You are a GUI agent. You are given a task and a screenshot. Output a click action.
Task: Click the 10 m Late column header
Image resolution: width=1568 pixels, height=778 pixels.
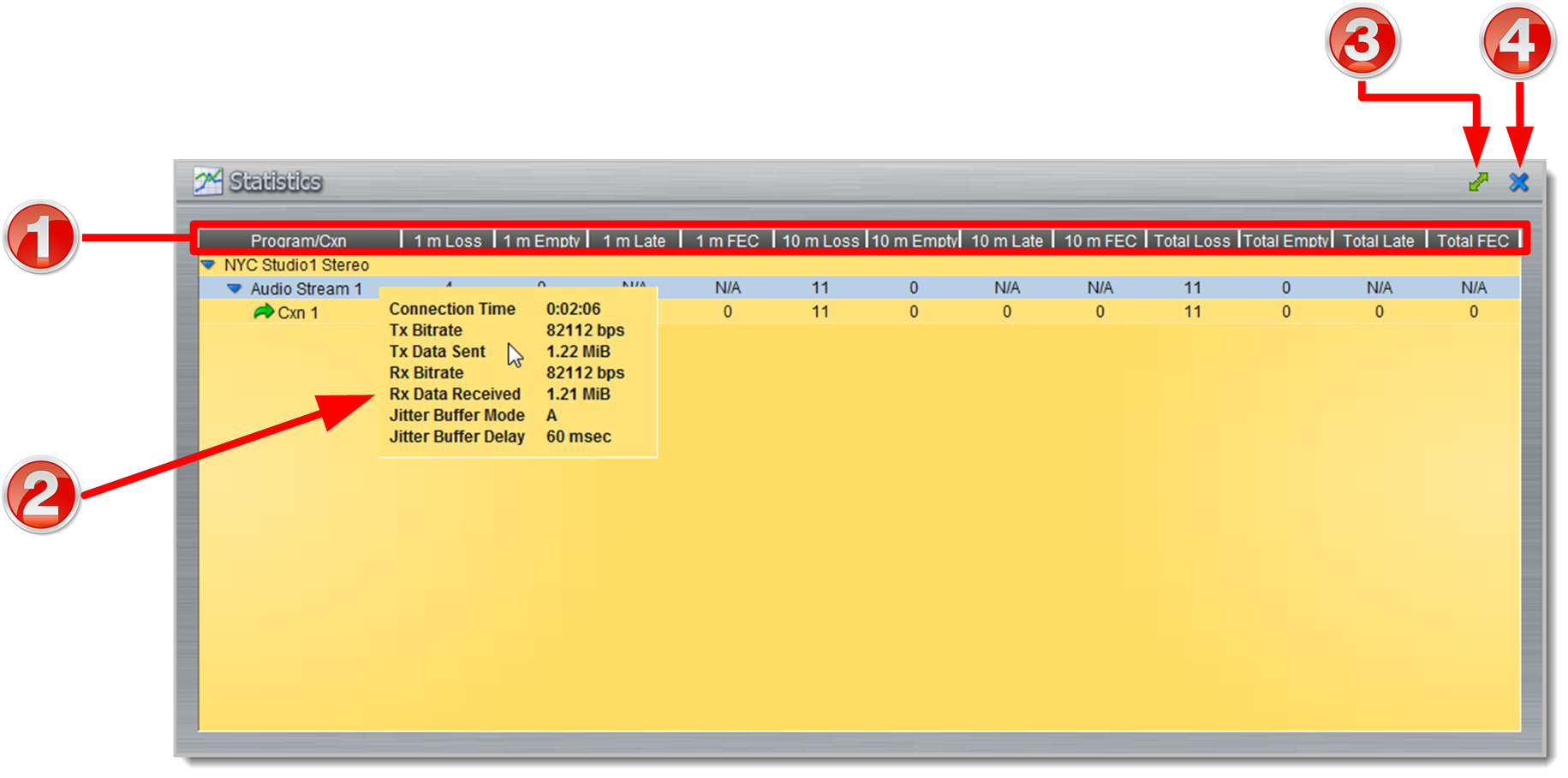coord(1006,241)
